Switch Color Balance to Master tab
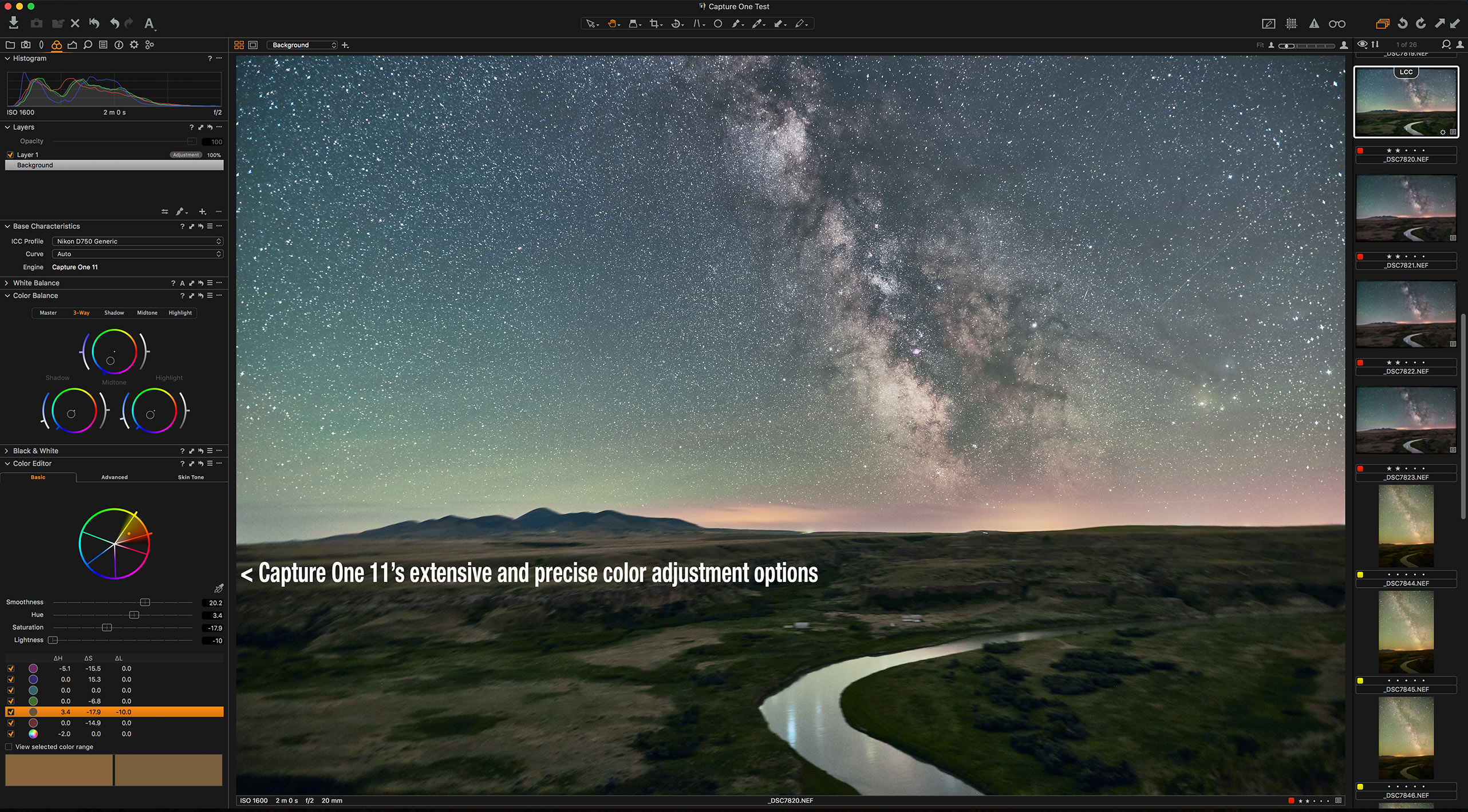 [48, 313]
